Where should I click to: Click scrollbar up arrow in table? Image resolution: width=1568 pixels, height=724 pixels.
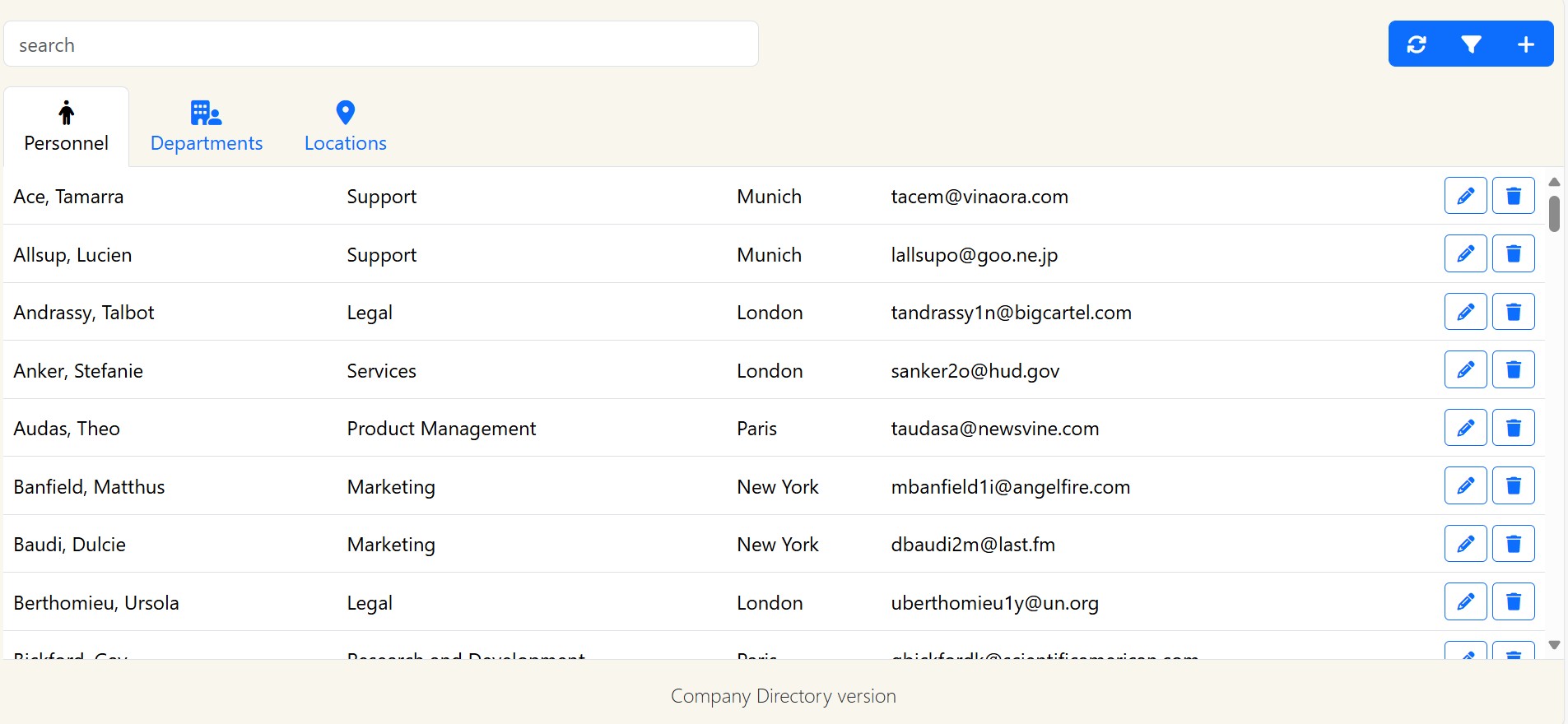click(x=1554, y=182)
